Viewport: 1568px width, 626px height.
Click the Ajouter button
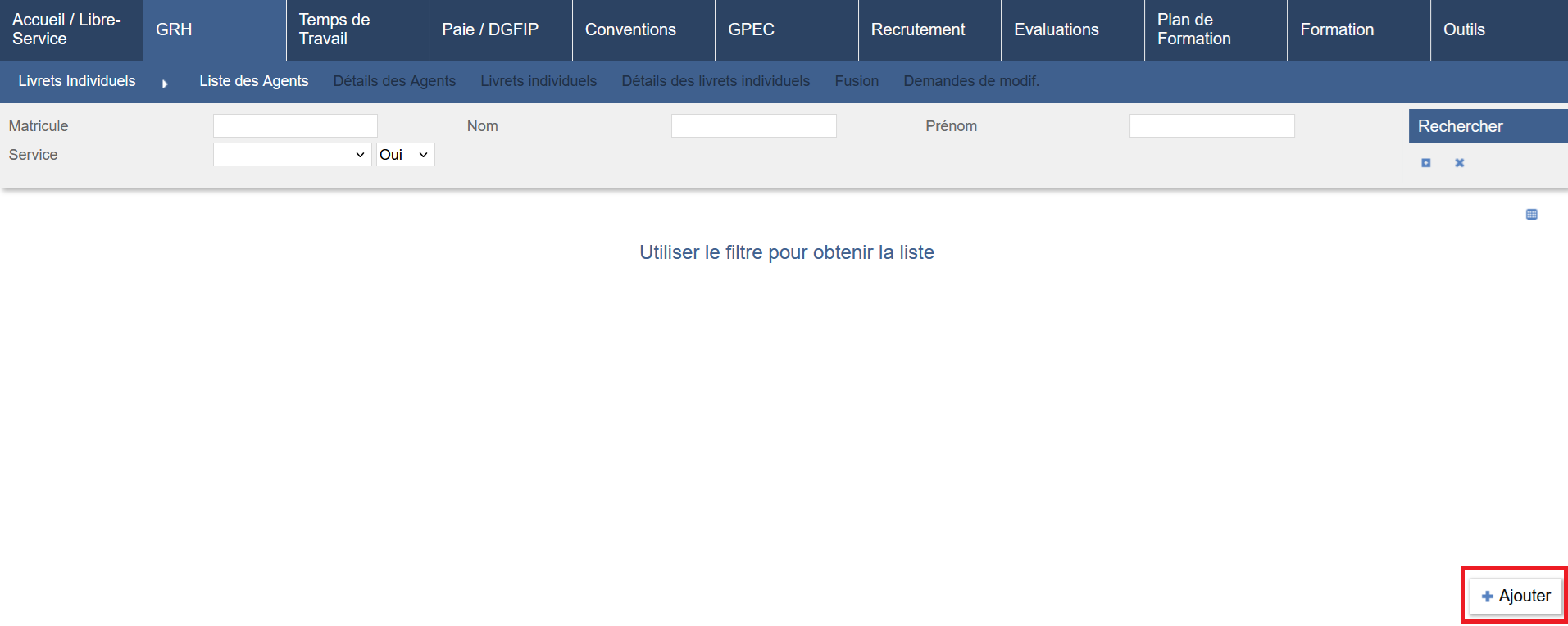pos(1516,596)
